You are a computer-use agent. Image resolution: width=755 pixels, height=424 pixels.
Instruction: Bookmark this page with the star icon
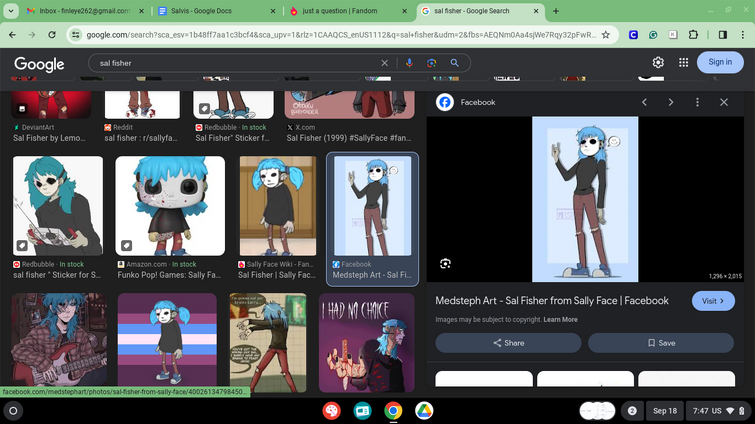click(606, 35)
